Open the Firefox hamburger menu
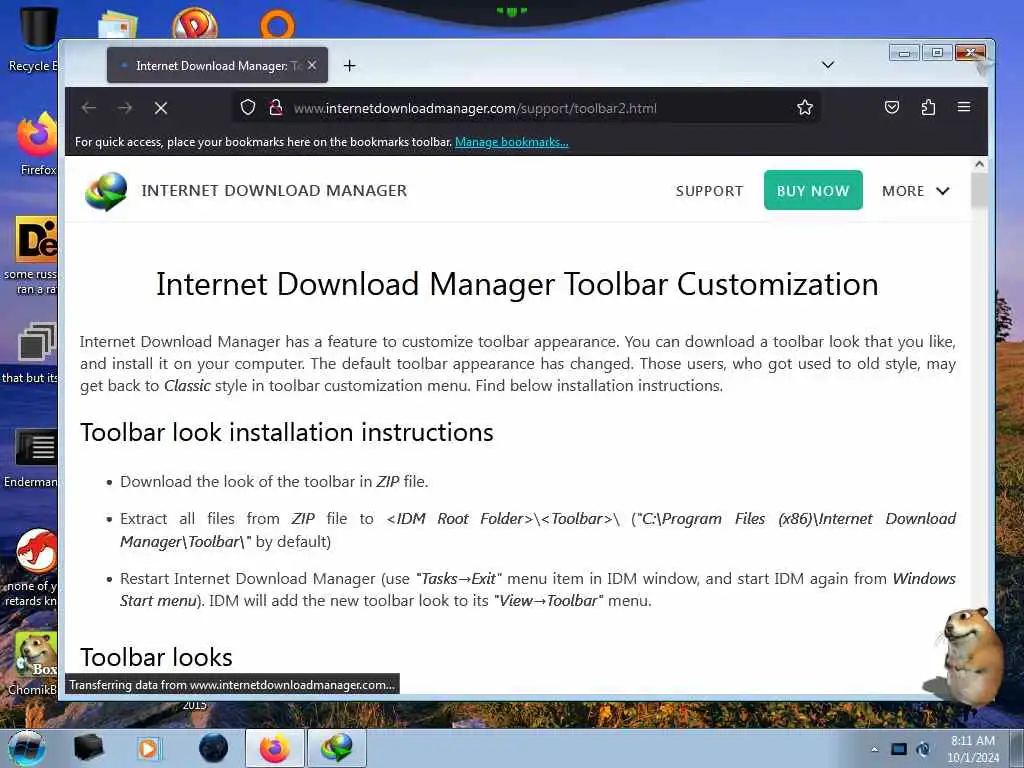 coord(964,106)
